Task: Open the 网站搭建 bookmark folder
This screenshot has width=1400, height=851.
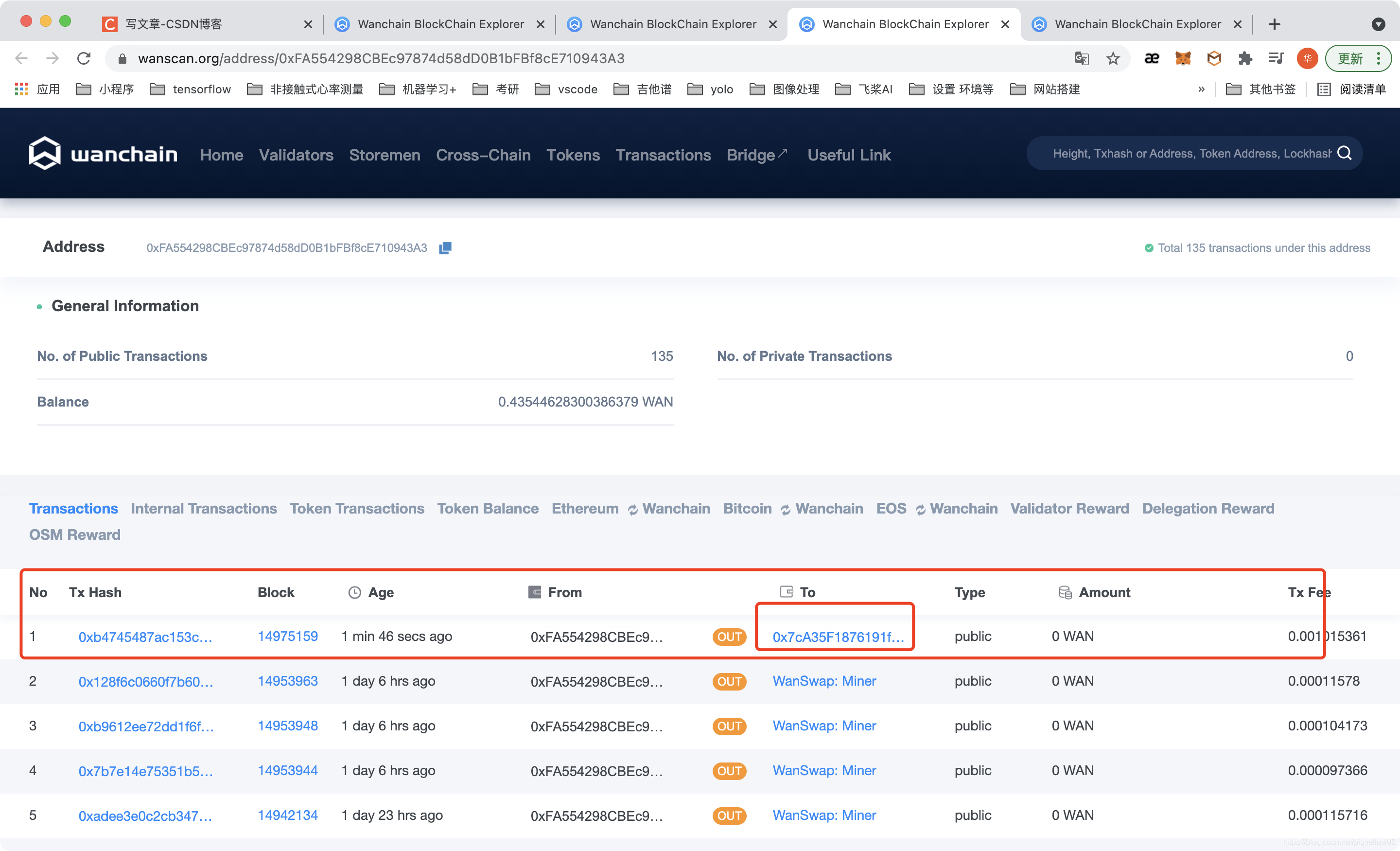Action: (x=1045, y=89)
